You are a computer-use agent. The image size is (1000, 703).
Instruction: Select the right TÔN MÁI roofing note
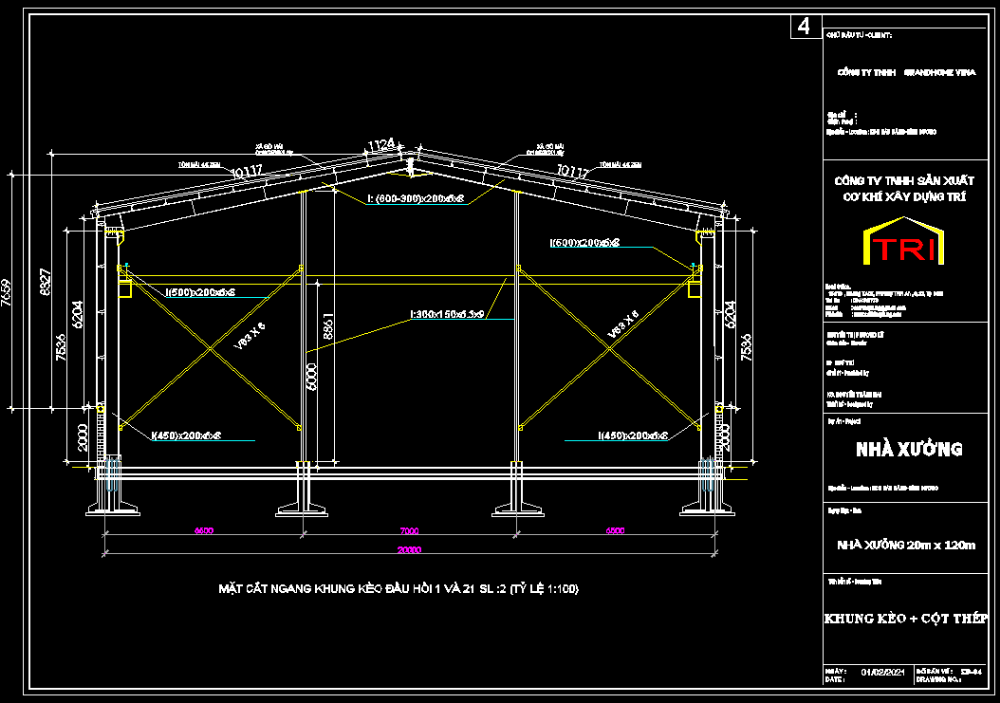point(620,165)
